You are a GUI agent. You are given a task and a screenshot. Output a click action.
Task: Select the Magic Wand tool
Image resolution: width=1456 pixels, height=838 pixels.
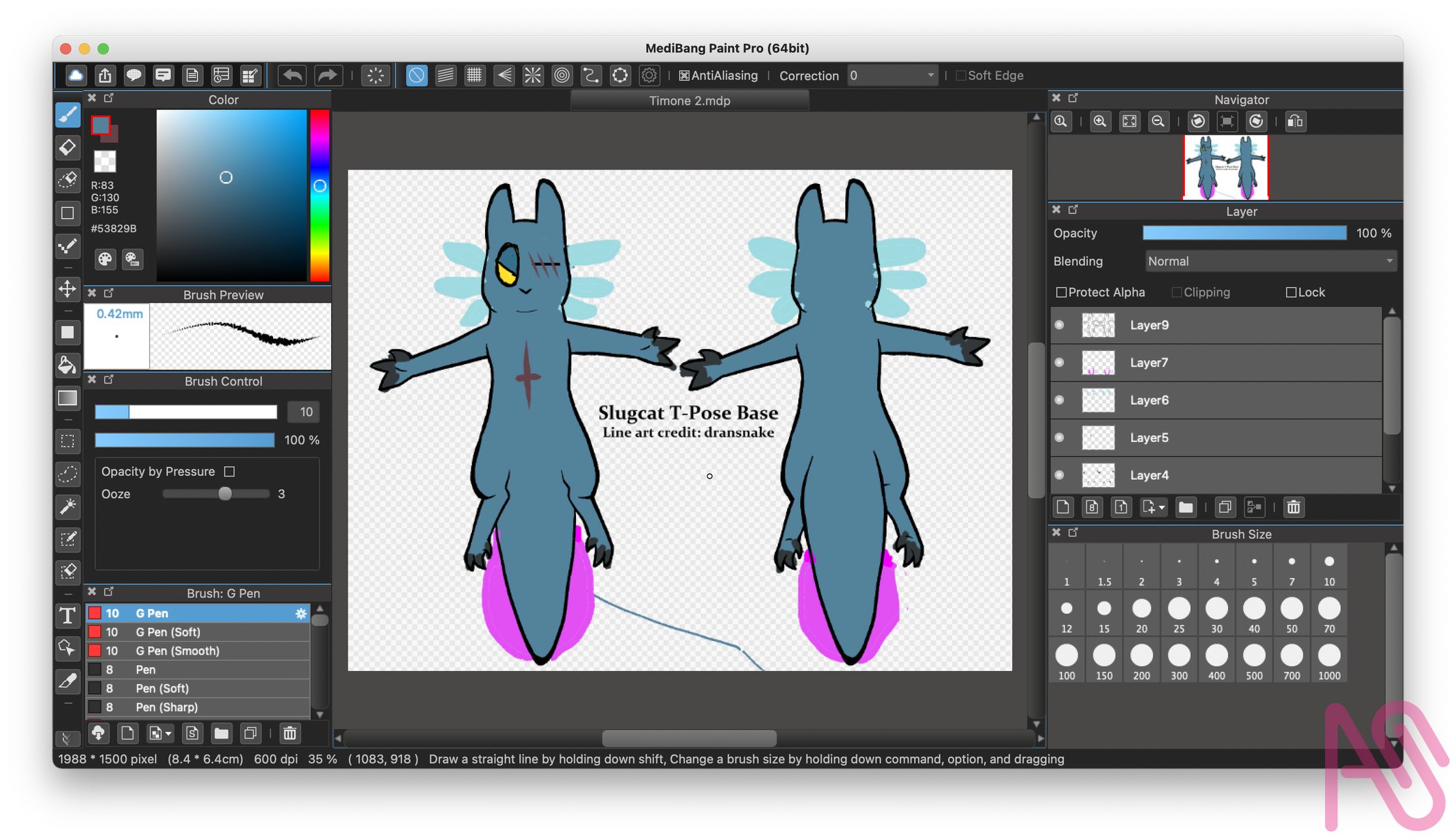67,506
